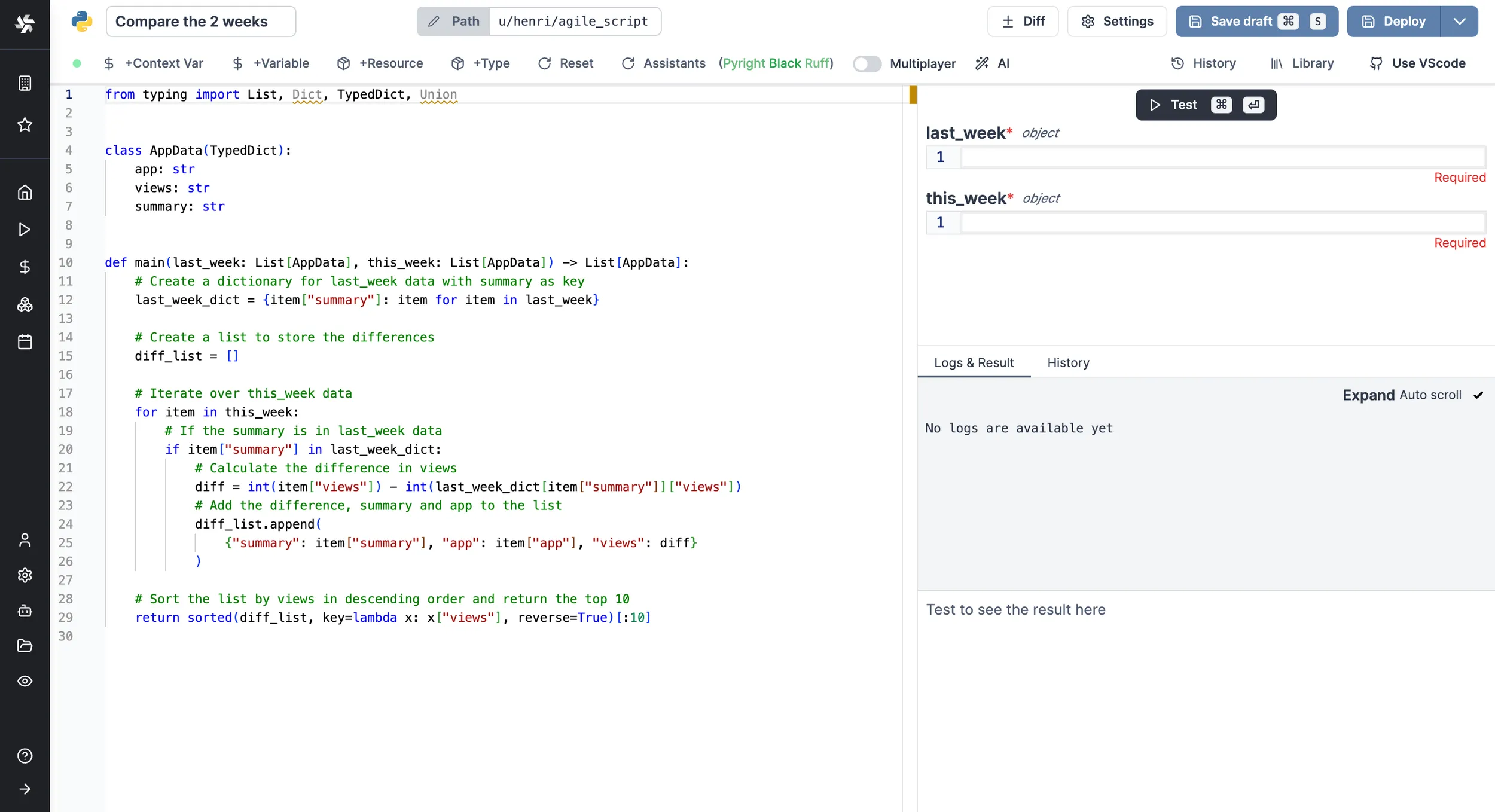Open the Home icon in sidebar

pyautogui.click(x=25, y=193)
